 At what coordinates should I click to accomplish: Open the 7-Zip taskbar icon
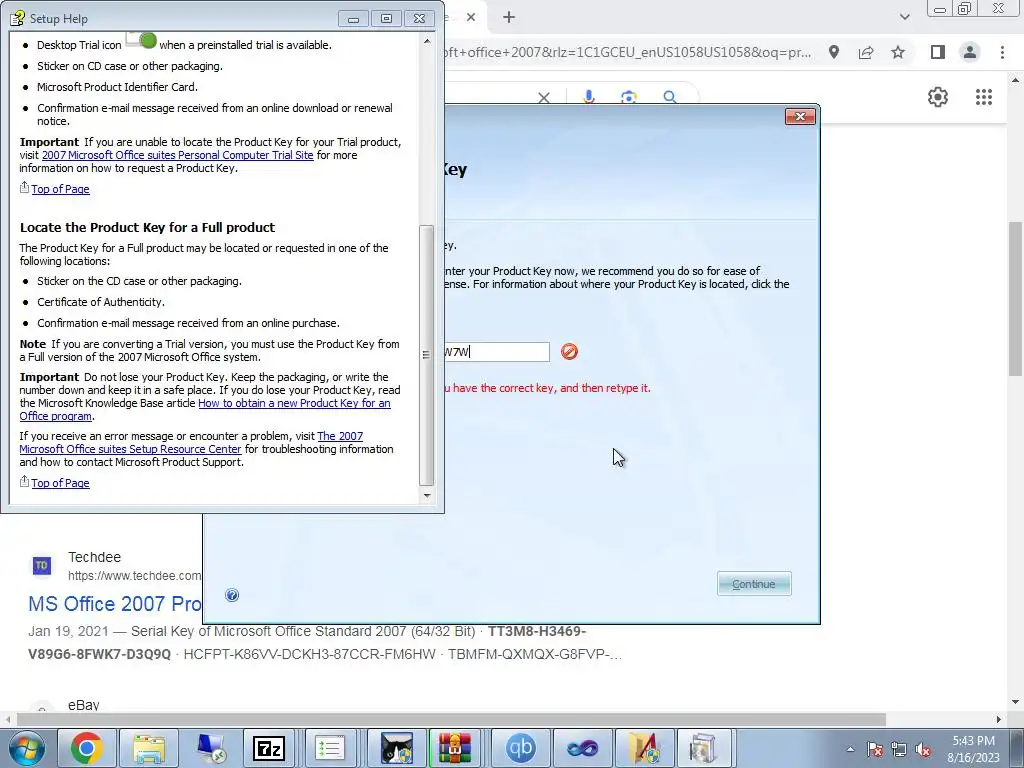[x=268, y=748]
